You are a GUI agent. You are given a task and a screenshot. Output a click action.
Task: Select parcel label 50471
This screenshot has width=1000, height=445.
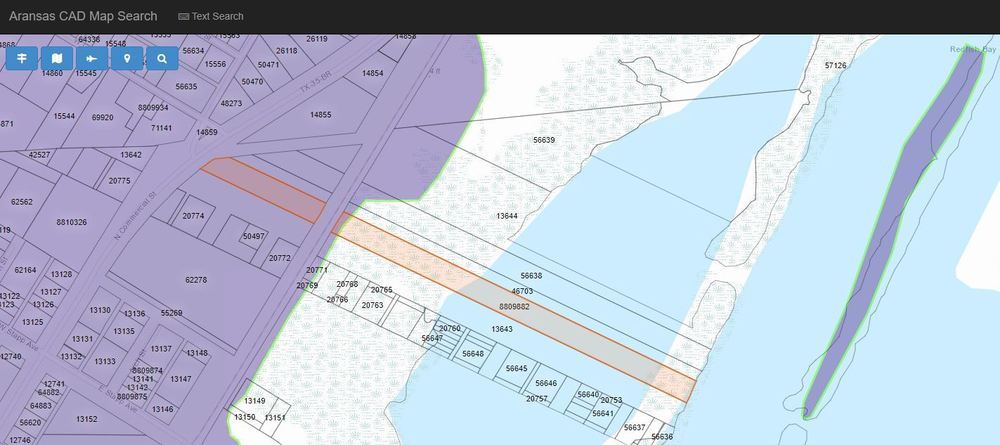point(268,65)
